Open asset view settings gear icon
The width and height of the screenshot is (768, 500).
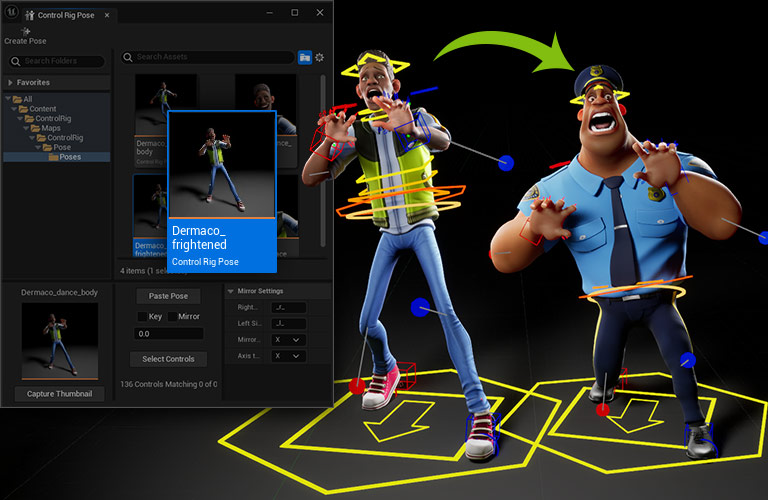[x=320, y=58]
